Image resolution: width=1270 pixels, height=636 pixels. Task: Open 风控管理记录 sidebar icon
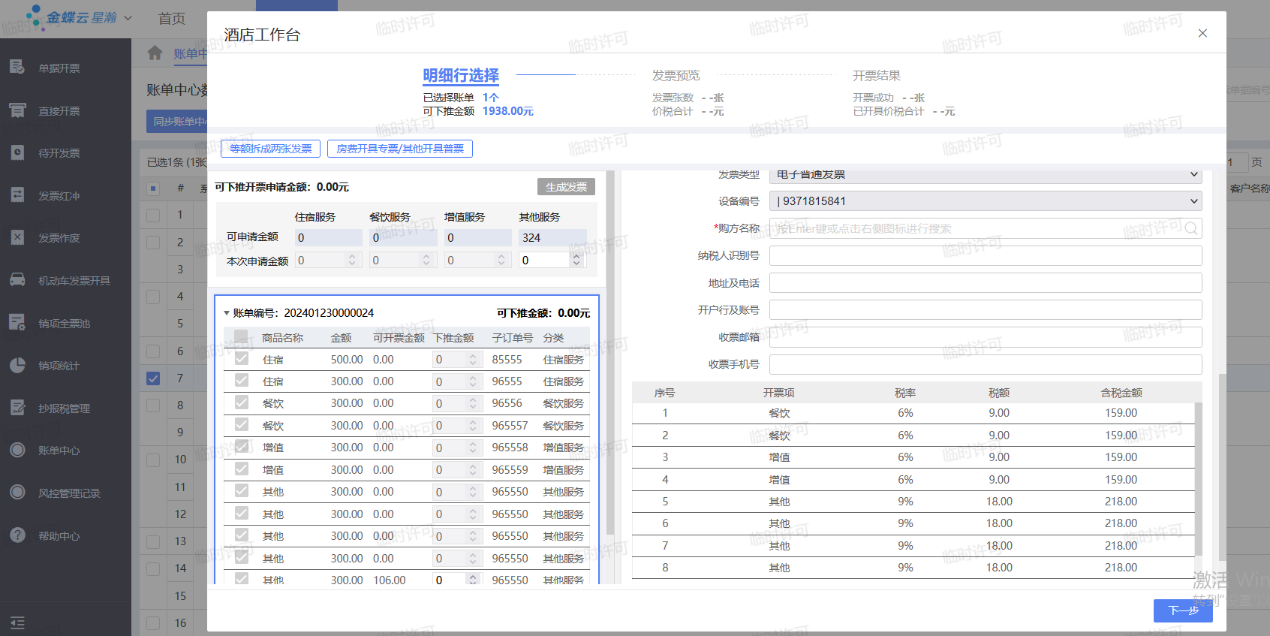click(17, 492)
